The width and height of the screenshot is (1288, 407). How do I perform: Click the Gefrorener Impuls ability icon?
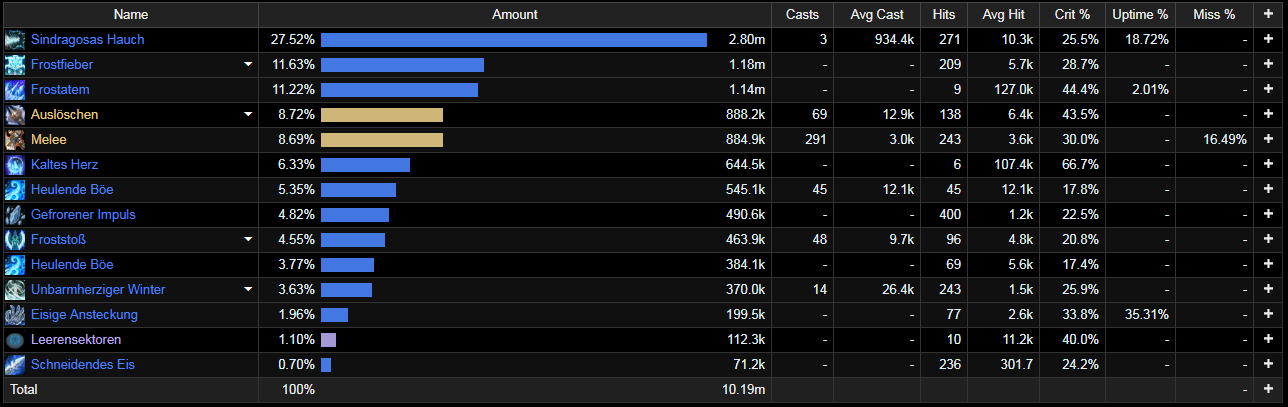point(14,215)
